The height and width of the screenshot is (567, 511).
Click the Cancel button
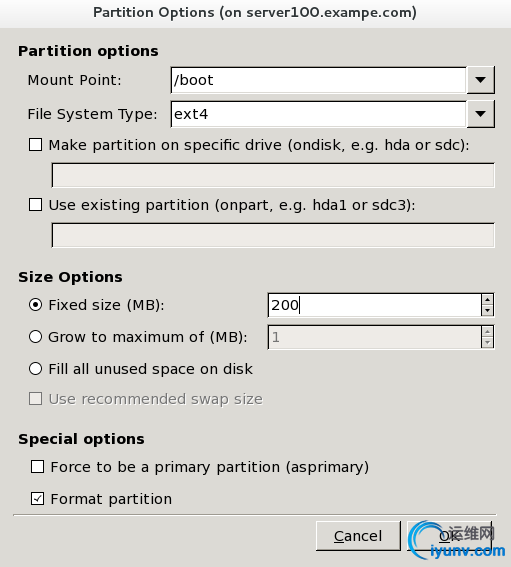point(358,536)
